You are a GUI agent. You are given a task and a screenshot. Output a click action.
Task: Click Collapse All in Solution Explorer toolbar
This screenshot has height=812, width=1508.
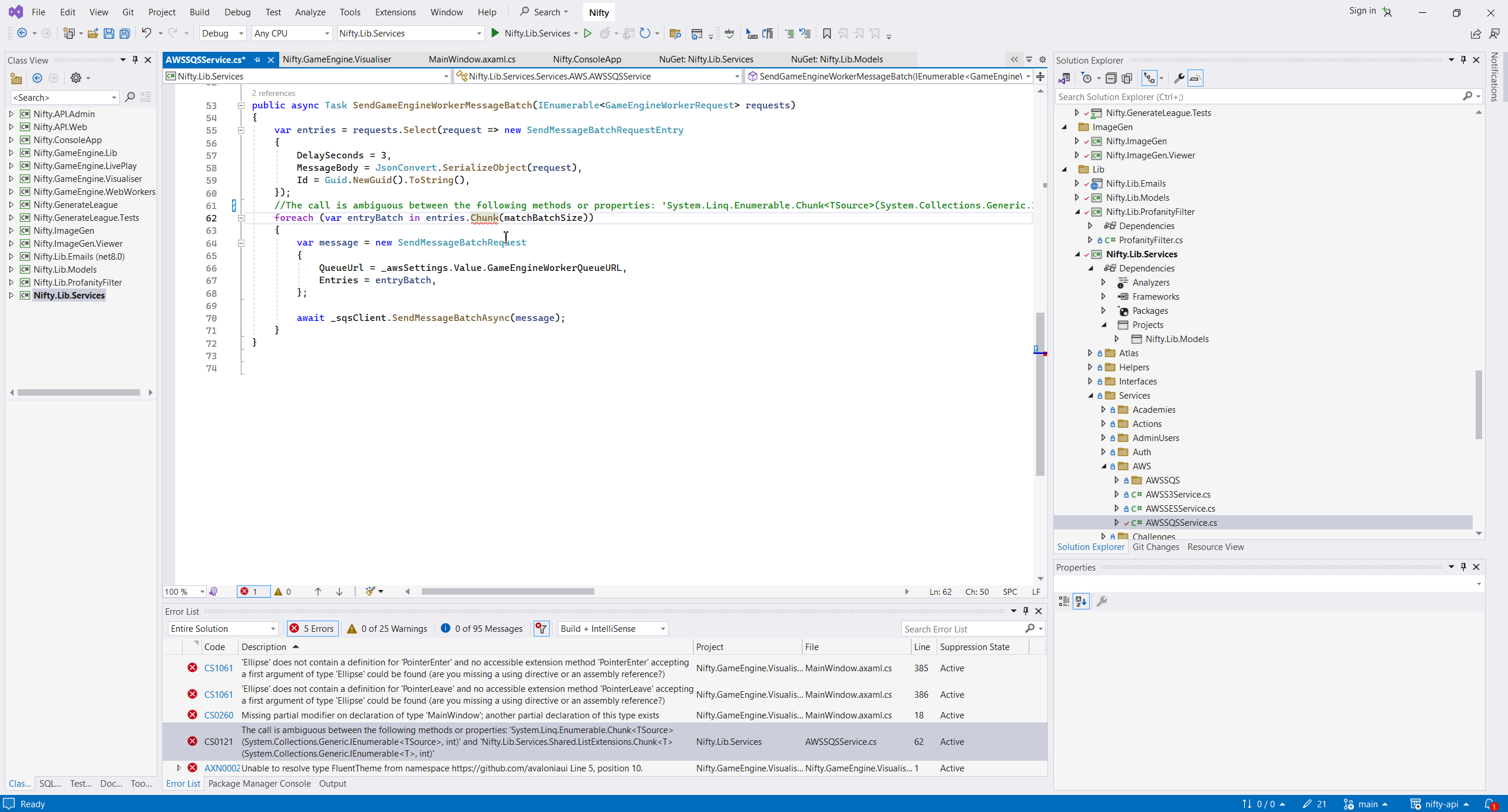pyautogui.click(x=1110, y=78)
